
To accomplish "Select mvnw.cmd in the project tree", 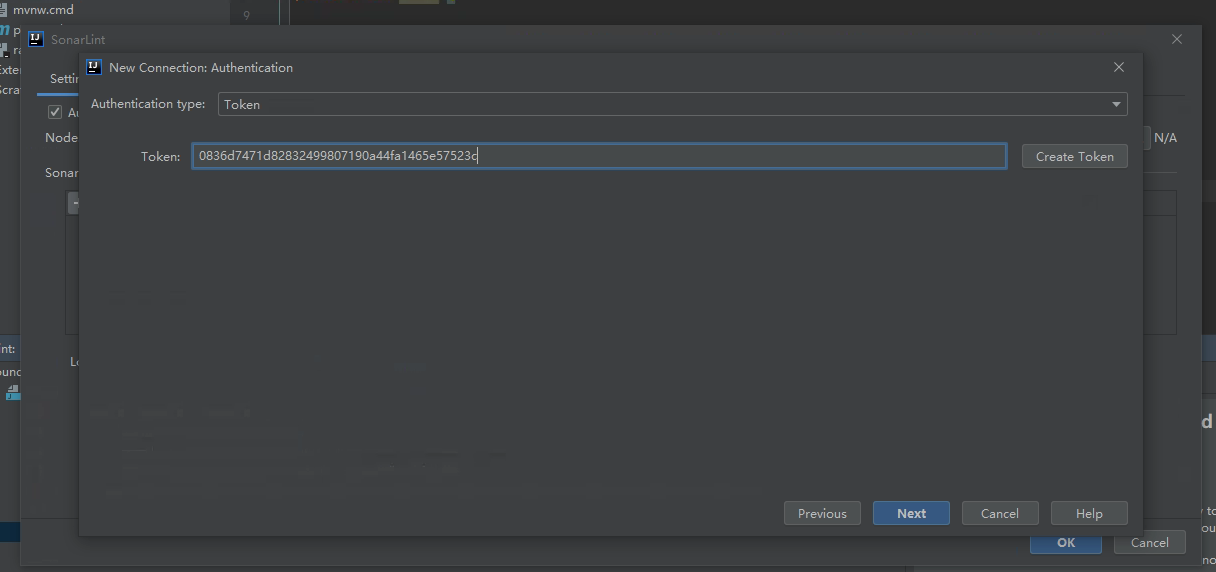I will point(43,10).
